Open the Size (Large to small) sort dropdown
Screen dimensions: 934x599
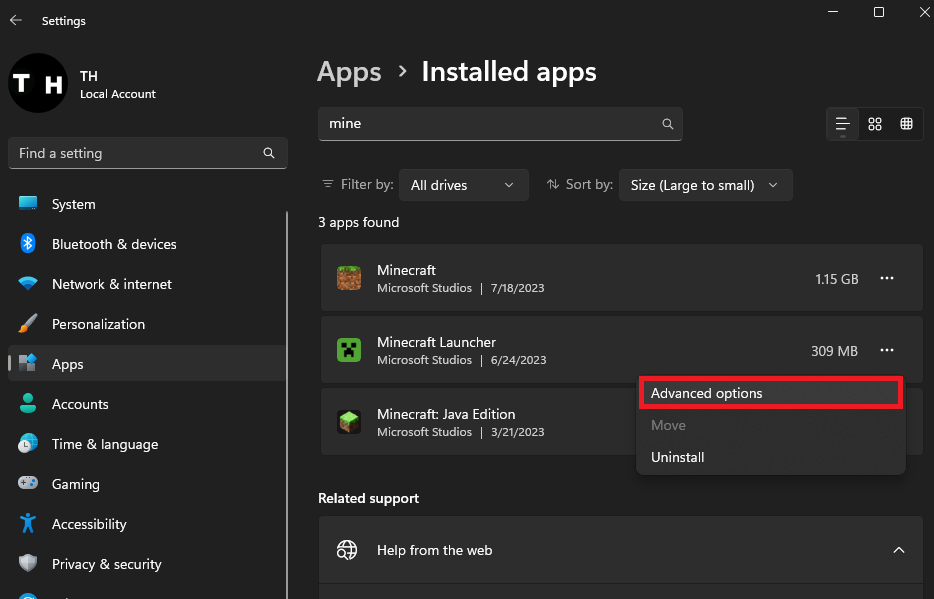(x=706, y=185)
